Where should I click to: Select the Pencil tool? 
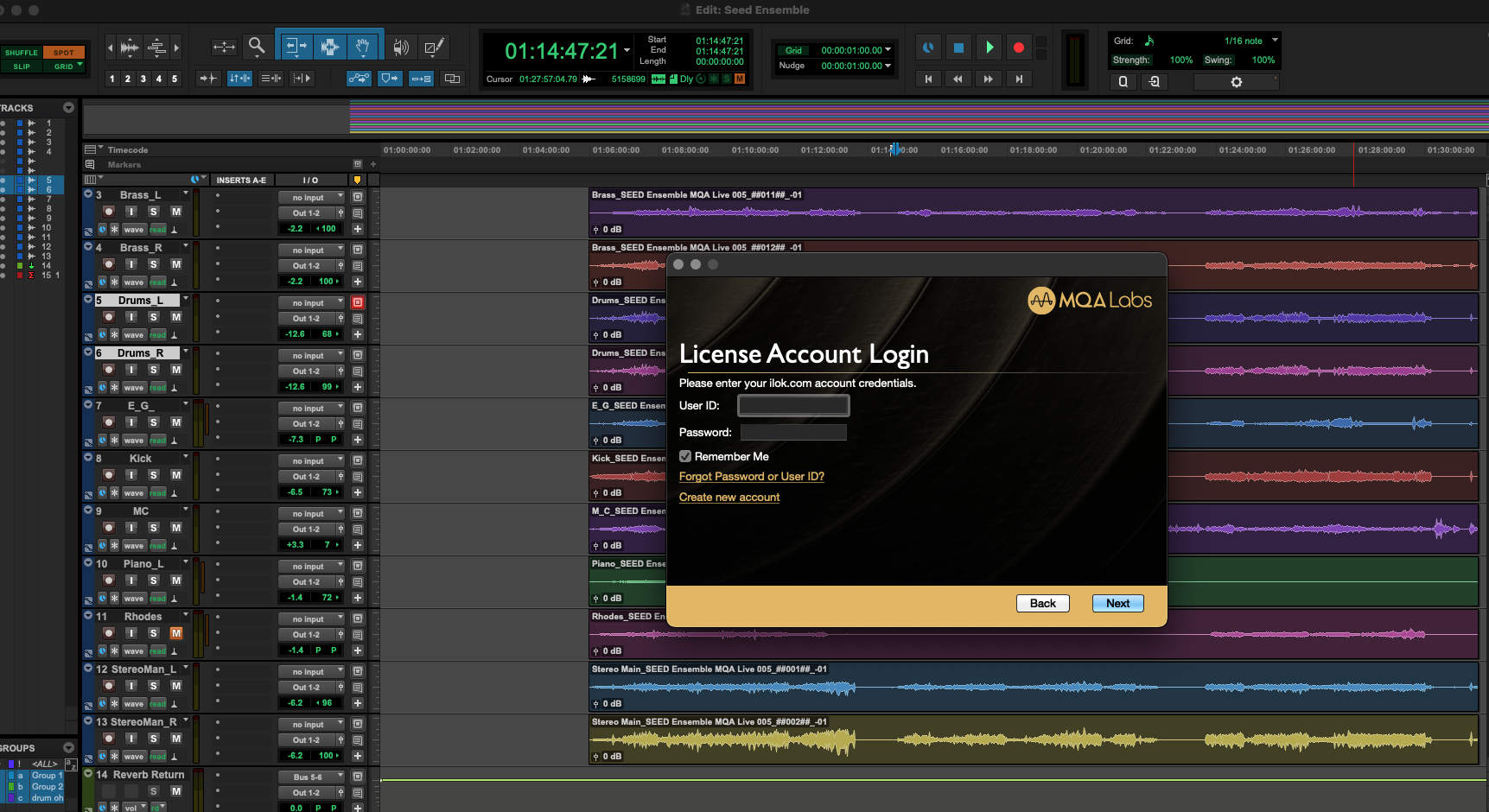click(434, 47)
